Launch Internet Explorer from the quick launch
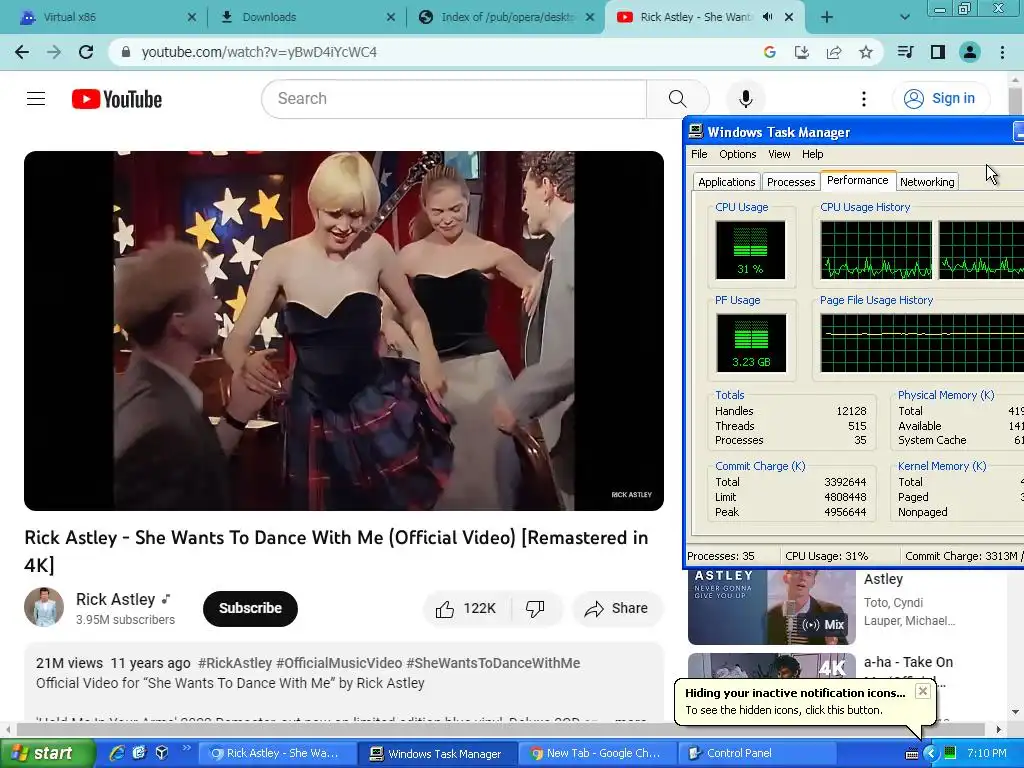1024x768 pixels. pyautogui.click(x=117, y=753)
